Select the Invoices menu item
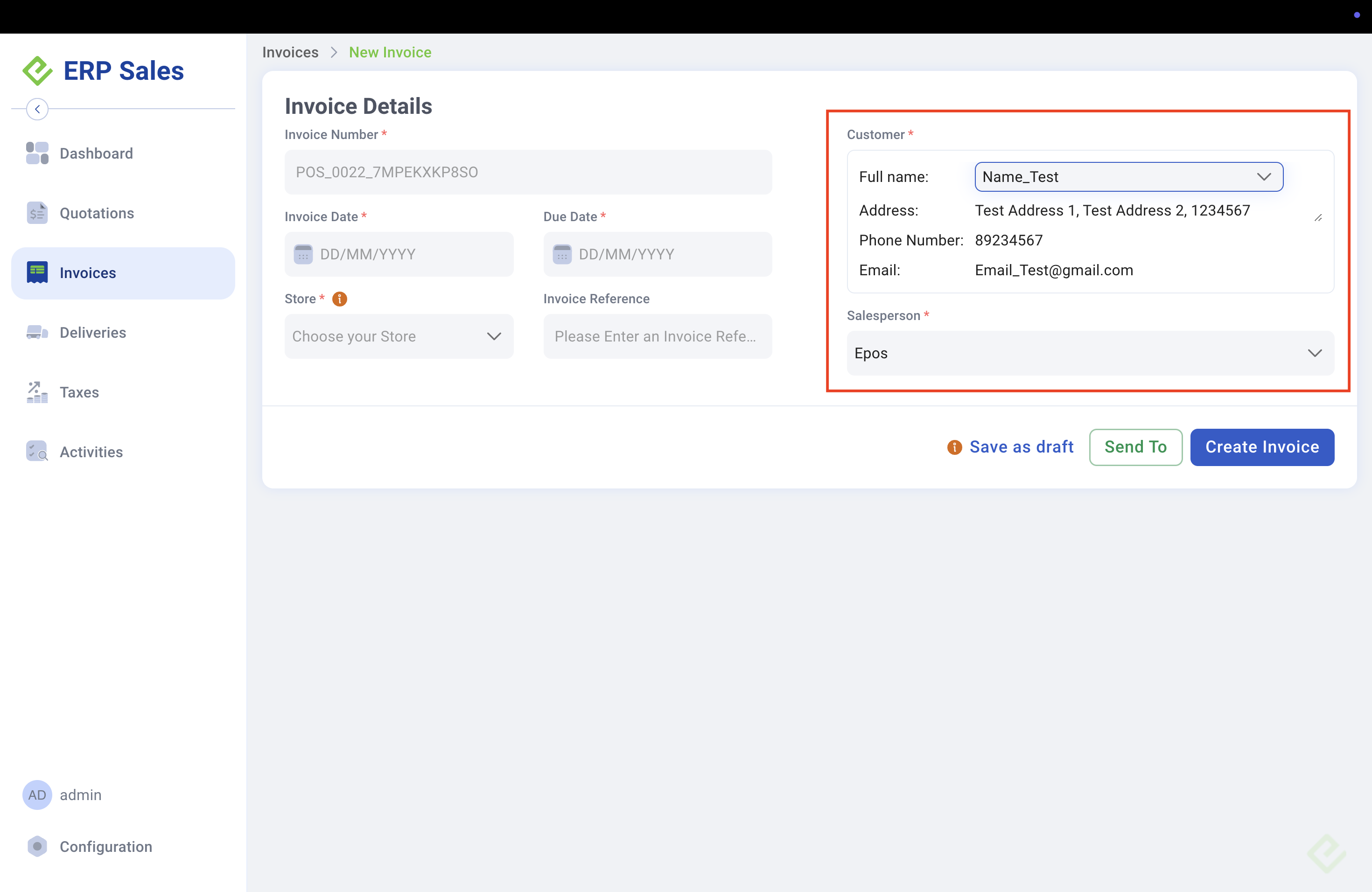 123,273
